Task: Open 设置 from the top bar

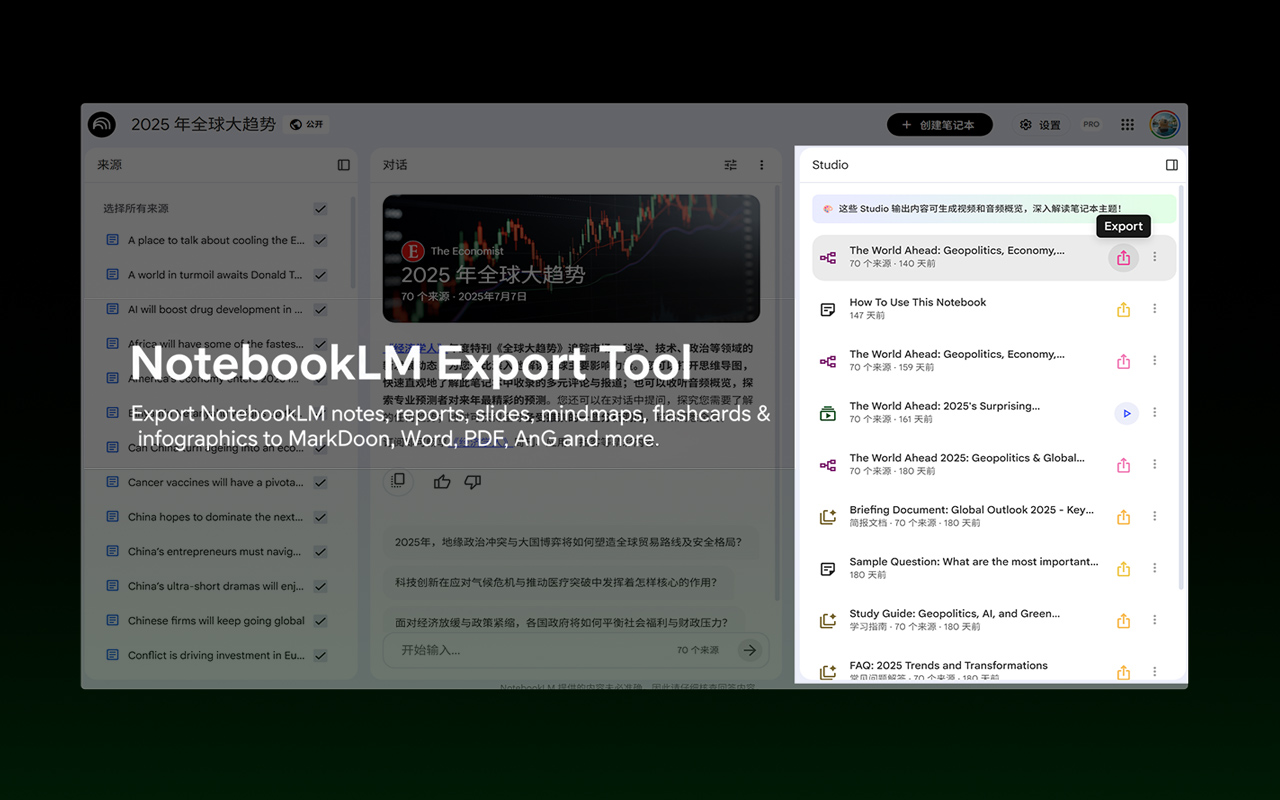Action: click(1040, 124)
